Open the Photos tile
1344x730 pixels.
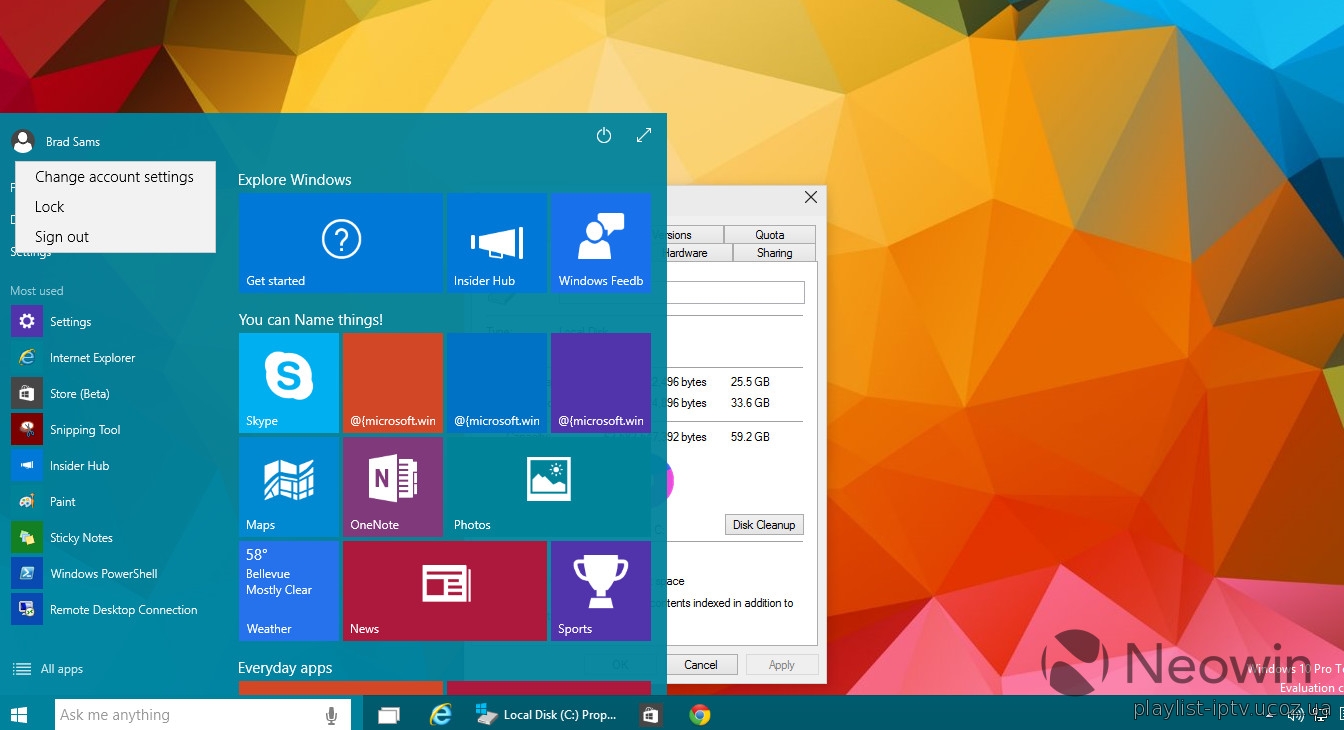click(x=549, y=487)
